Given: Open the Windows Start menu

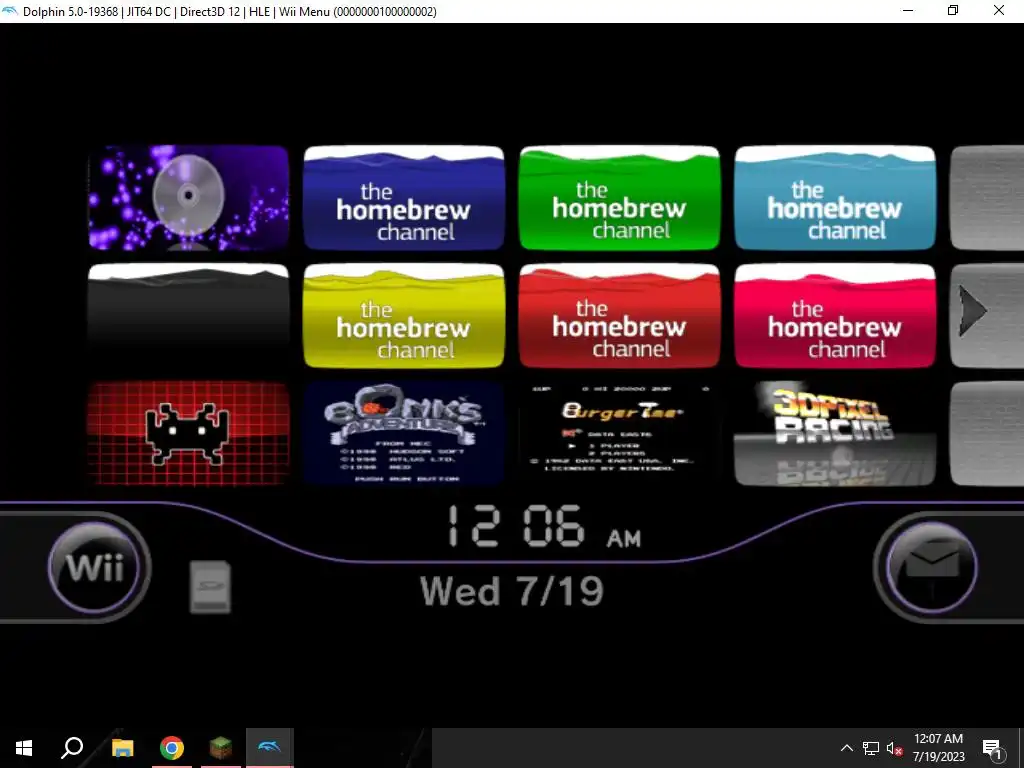Looking at the screenshot, I should [x=24, y=748].
